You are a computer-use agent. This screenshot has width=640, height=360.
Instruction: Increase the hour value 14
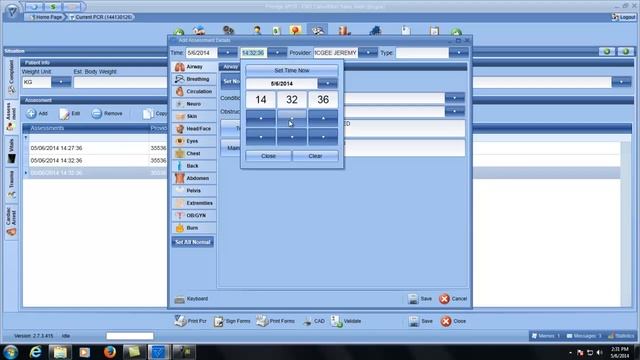tap(260, 118)
